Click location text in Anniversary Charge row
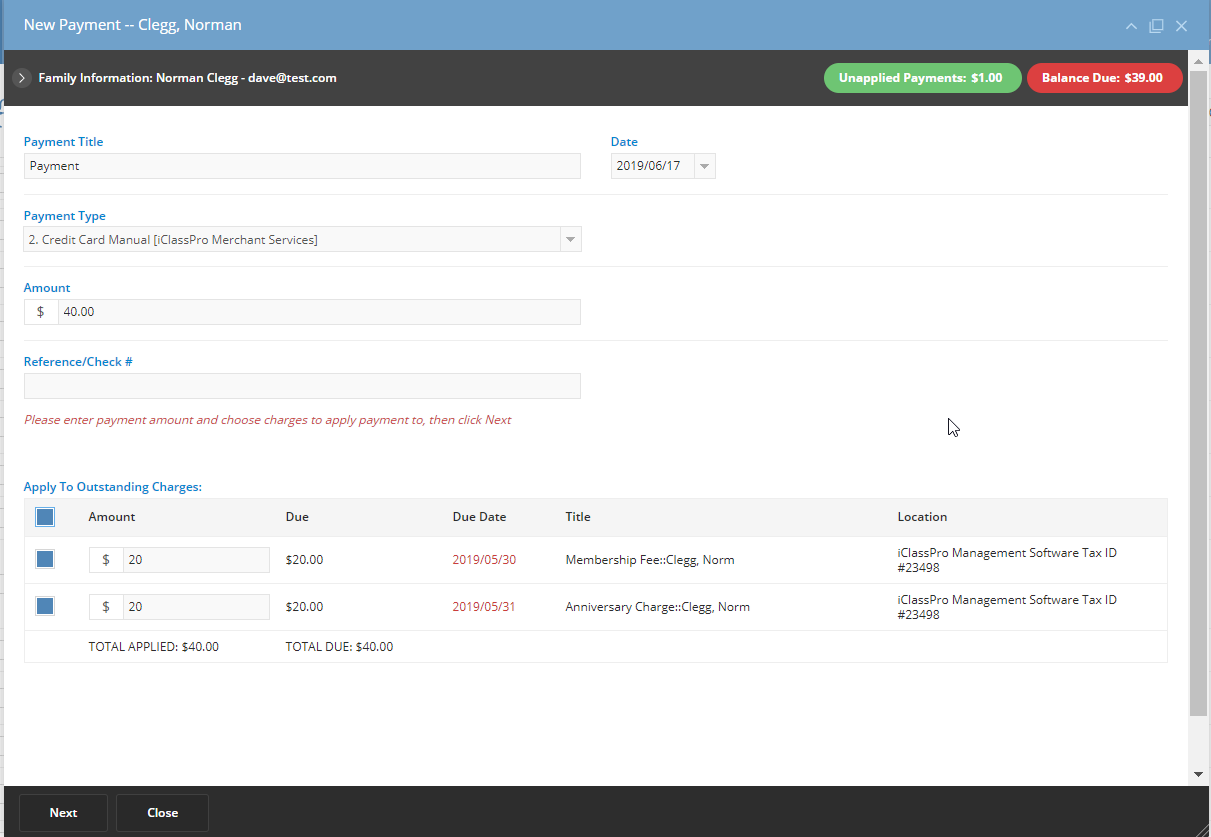Image resolution: width=1211 pixels, height=837 pixels. coord(1007,607)
